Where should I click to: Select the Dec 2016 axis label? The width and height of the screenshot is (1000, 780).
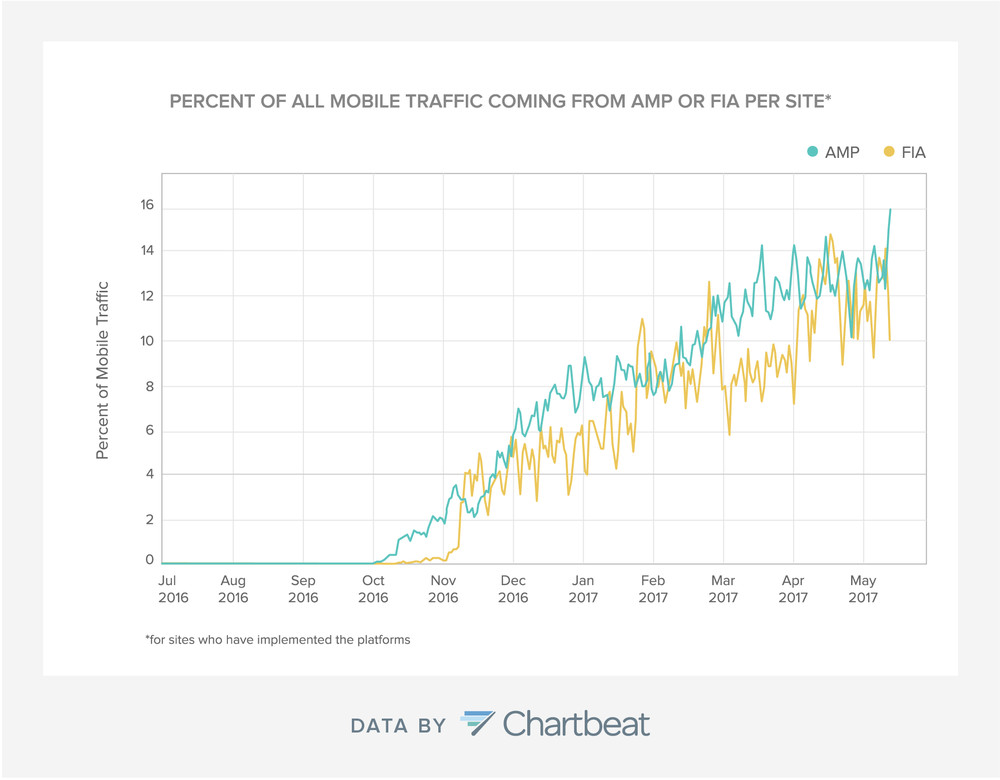pyautogui.click(x=513, y=589)
